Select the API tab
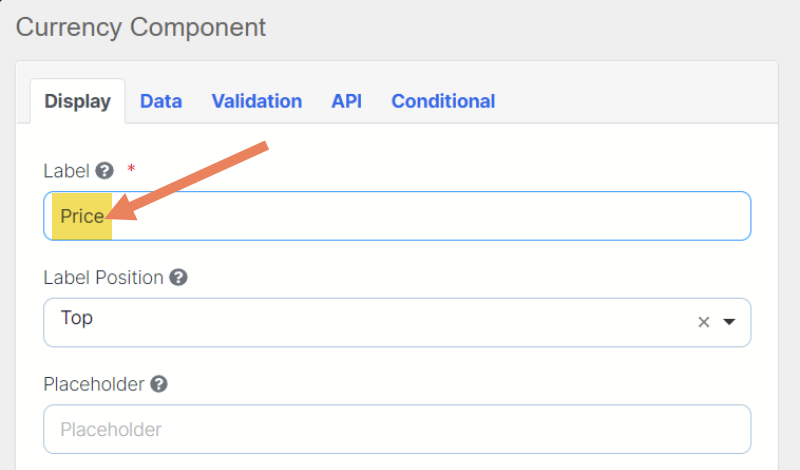This screenshot has height=470, width=800. click(346, 101)
